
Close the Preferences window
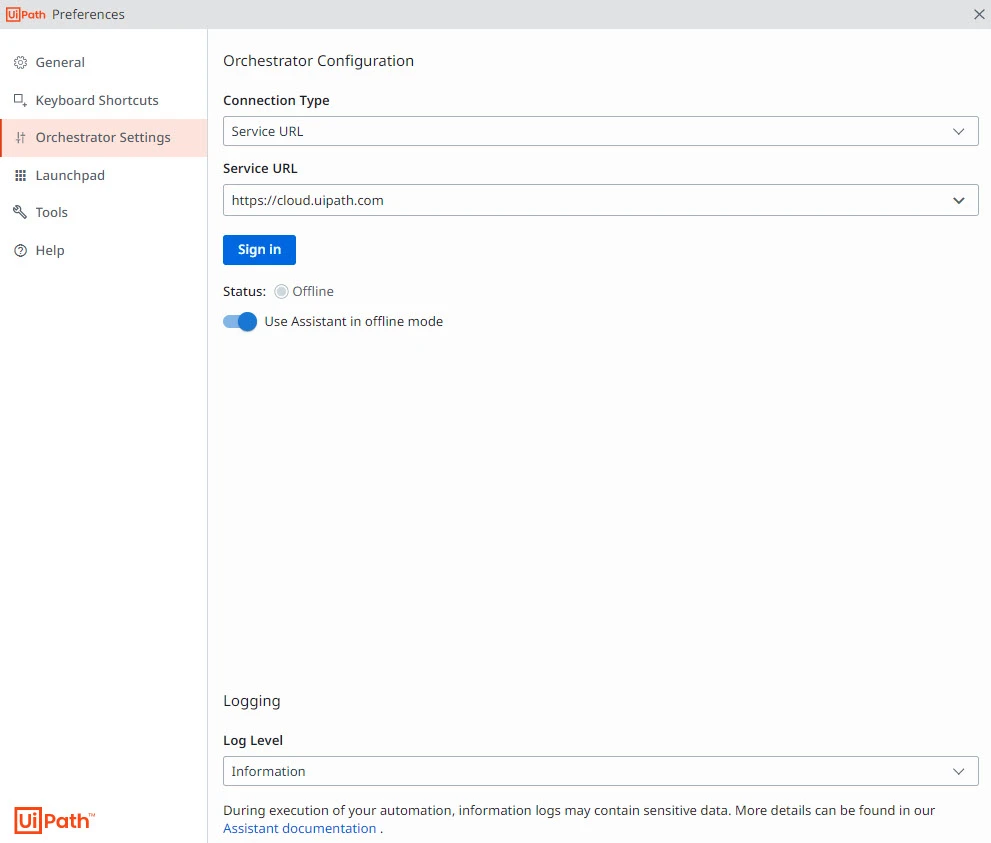979,14
